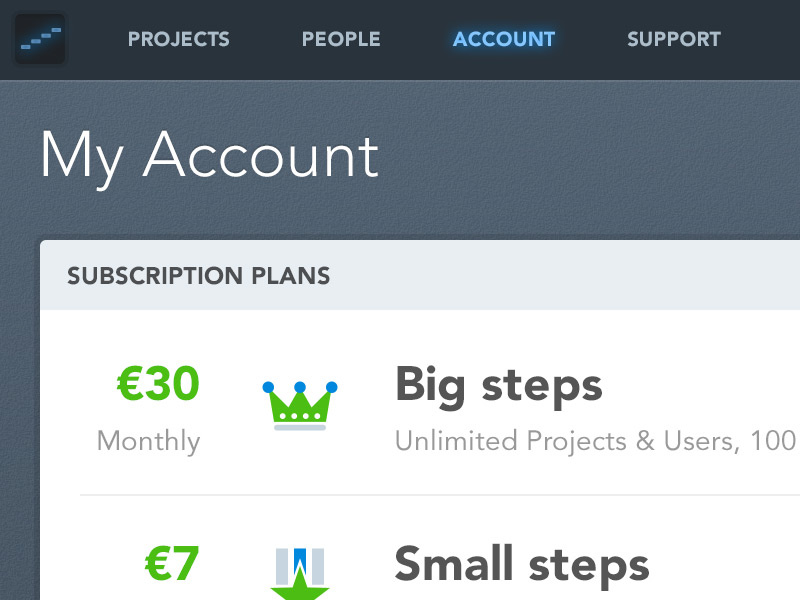Click the gray base under the crown
This screenshot has width=800, height=600.
click(x=300, y=428)
